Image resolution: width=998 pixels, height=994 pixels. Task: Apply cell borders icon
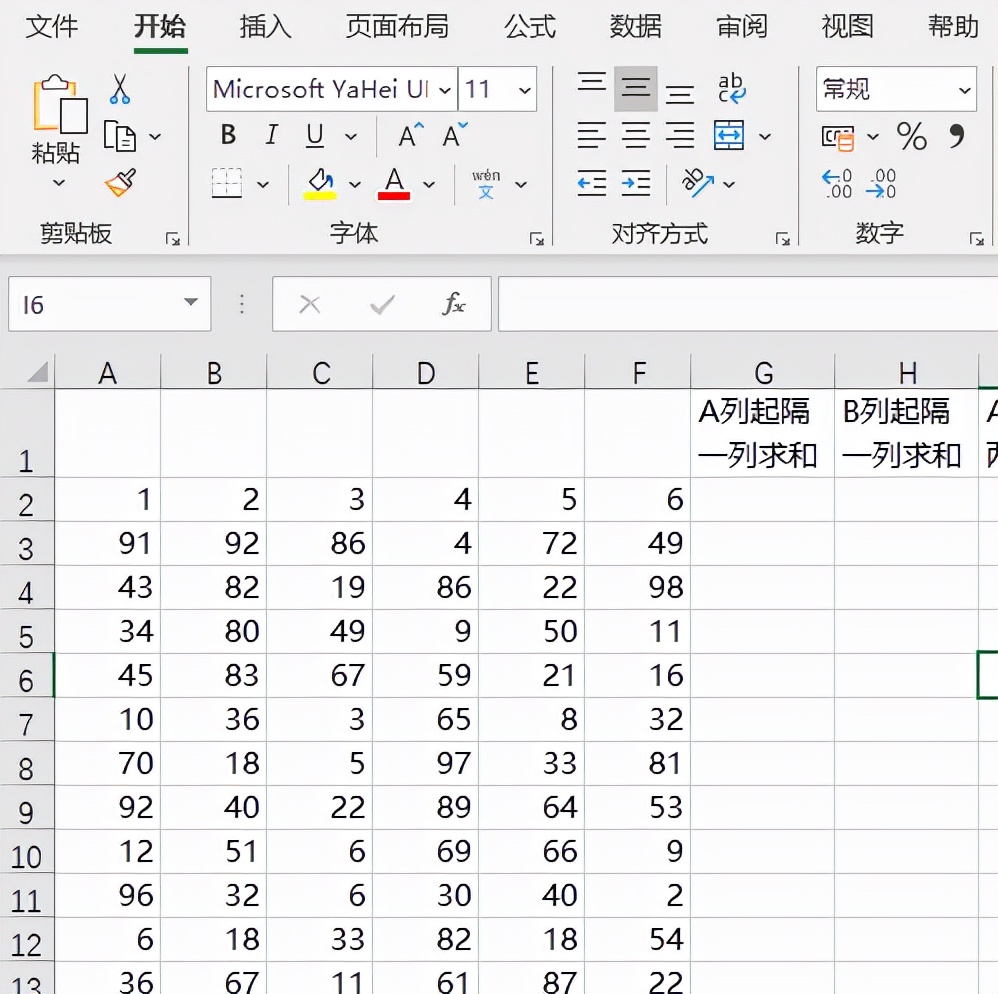[x=227, y=184]
